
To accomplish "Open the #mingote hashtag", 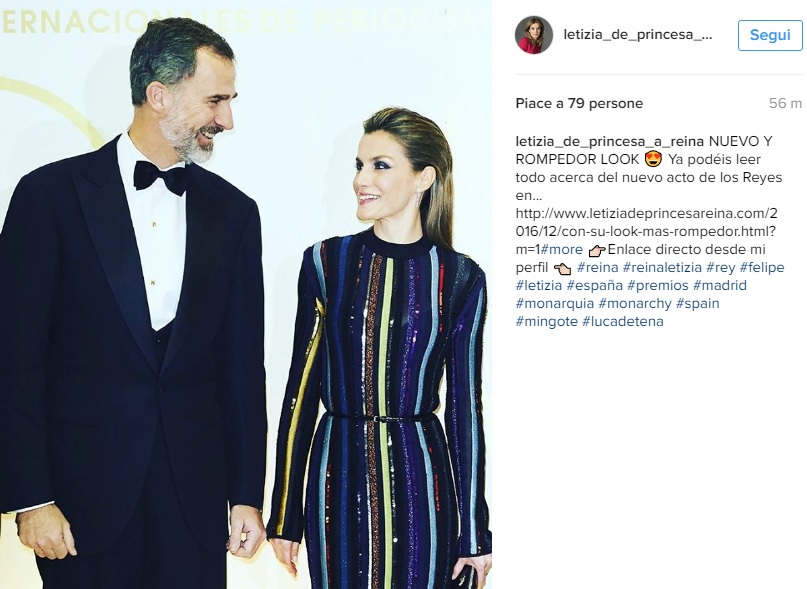I will pos(547,322).
